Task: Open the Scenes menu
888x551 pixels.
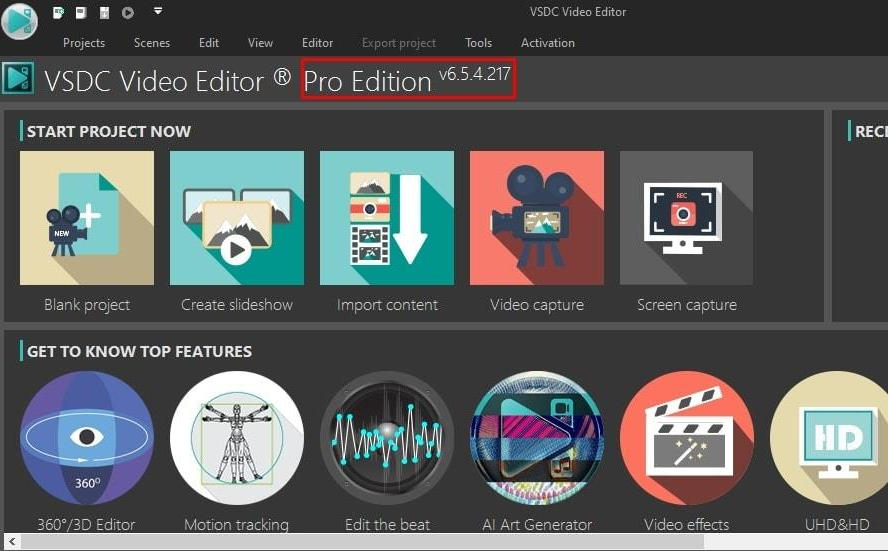Action: [x=152, y=42]
